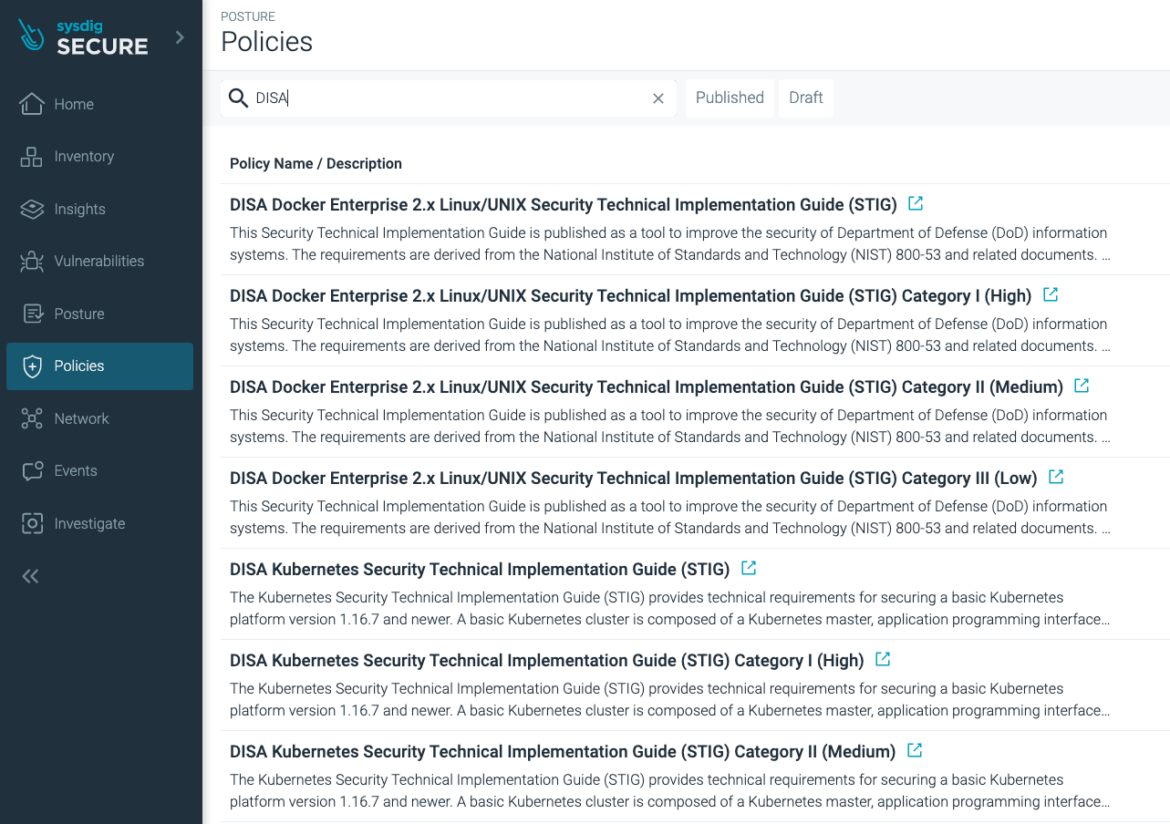Open the Vulnerabilities section icon
This screenshot has height=824, width=1170.
(x=34, y=261)
